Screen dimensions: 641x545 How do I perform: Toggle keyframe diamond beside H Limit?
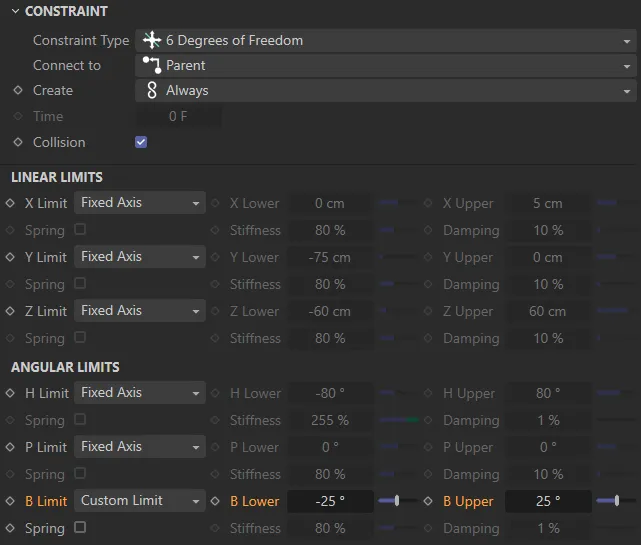10,393
